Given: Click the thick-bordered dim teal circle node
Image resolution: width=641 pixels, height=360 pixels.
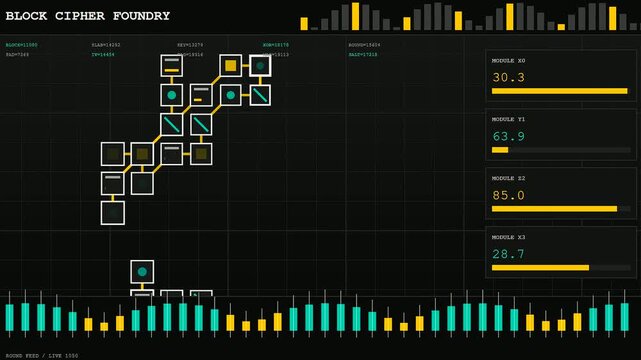Looking at the screenshot, I should click(x=260, y=65).
